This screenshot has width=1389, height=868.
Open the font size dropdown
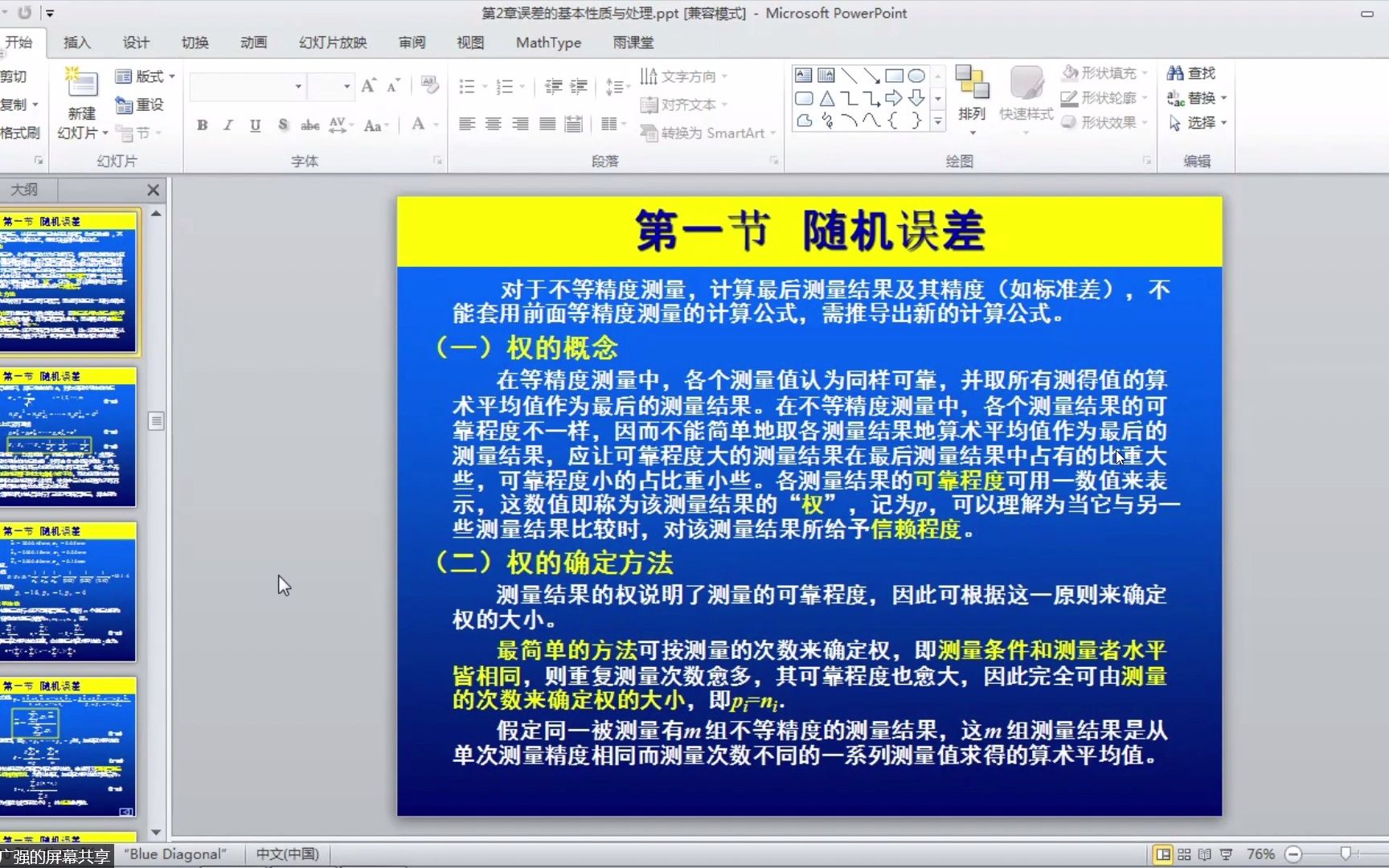(x=346, y=86)
